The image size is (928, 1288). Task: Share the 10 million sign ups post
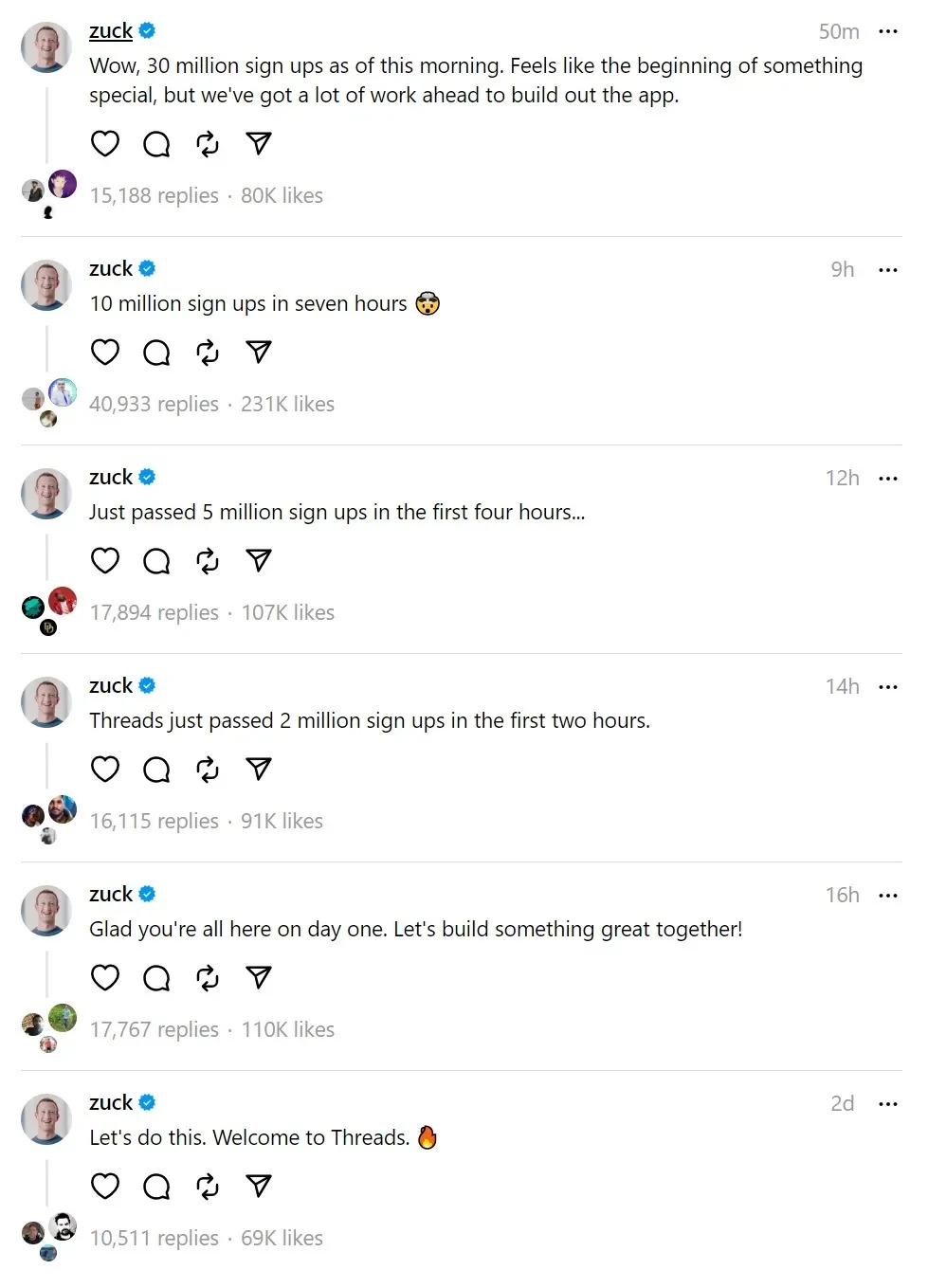[259, 353]
